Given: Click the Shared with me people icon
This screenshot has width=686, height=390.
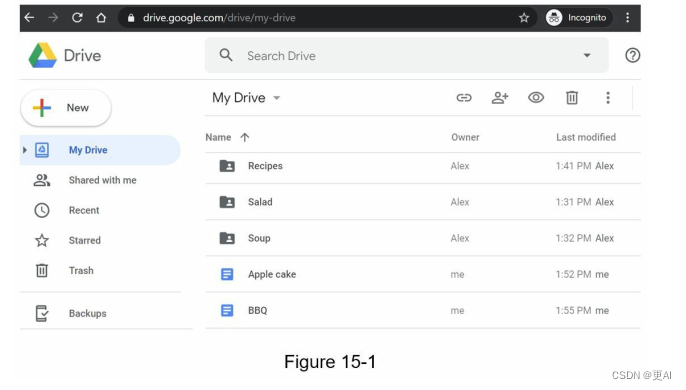Looking at the screenshot, I should tap(42, 180).
